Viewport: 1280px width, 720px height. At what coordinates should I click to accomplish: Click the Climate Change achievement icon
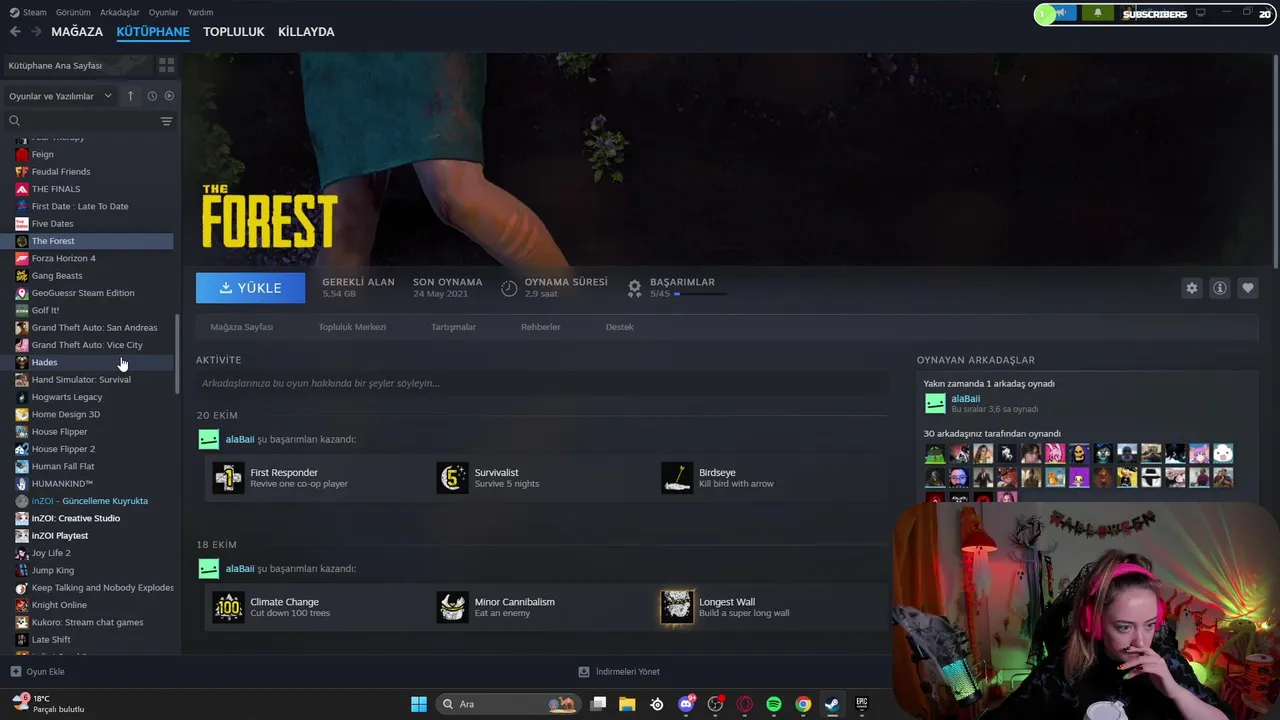click(x=228, y=607)
